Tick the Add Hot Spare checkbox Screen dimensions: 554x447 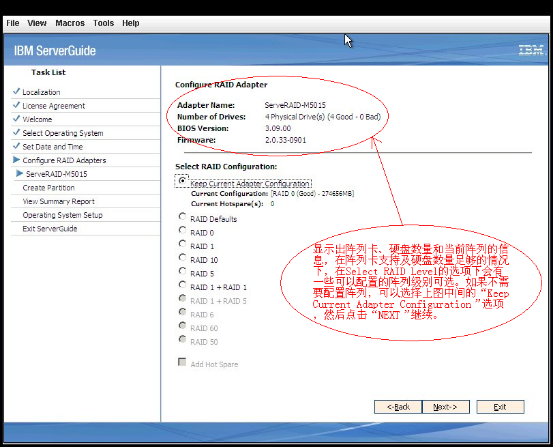tap(182, 362)
